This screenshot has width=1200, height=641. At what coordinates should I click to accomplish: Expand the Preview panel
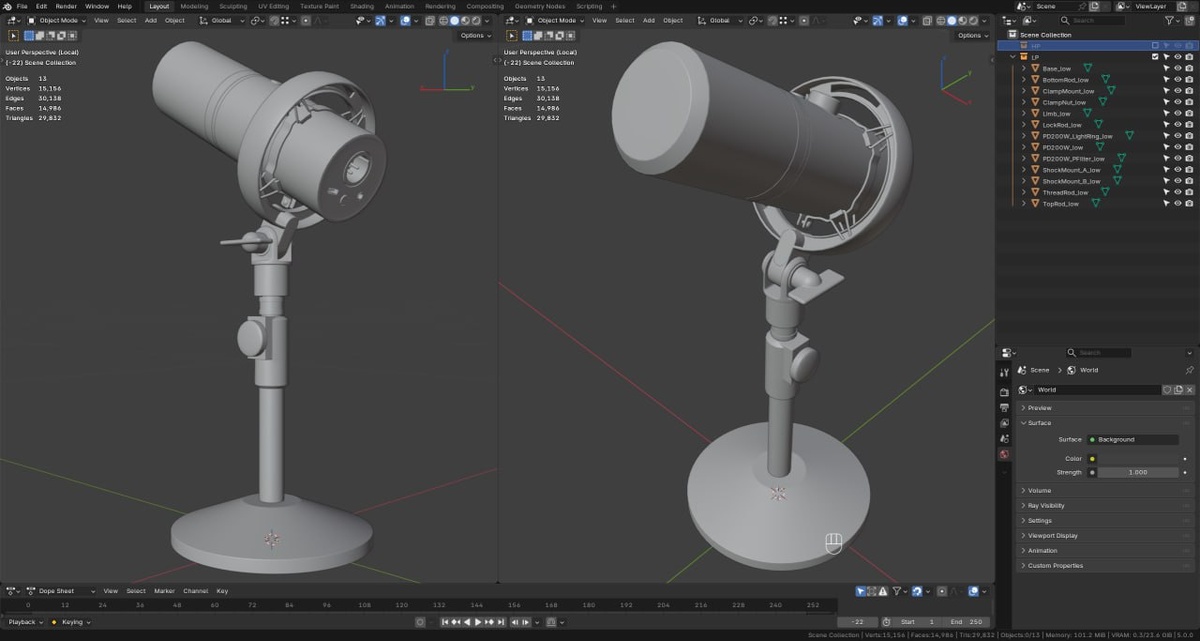1106,408
